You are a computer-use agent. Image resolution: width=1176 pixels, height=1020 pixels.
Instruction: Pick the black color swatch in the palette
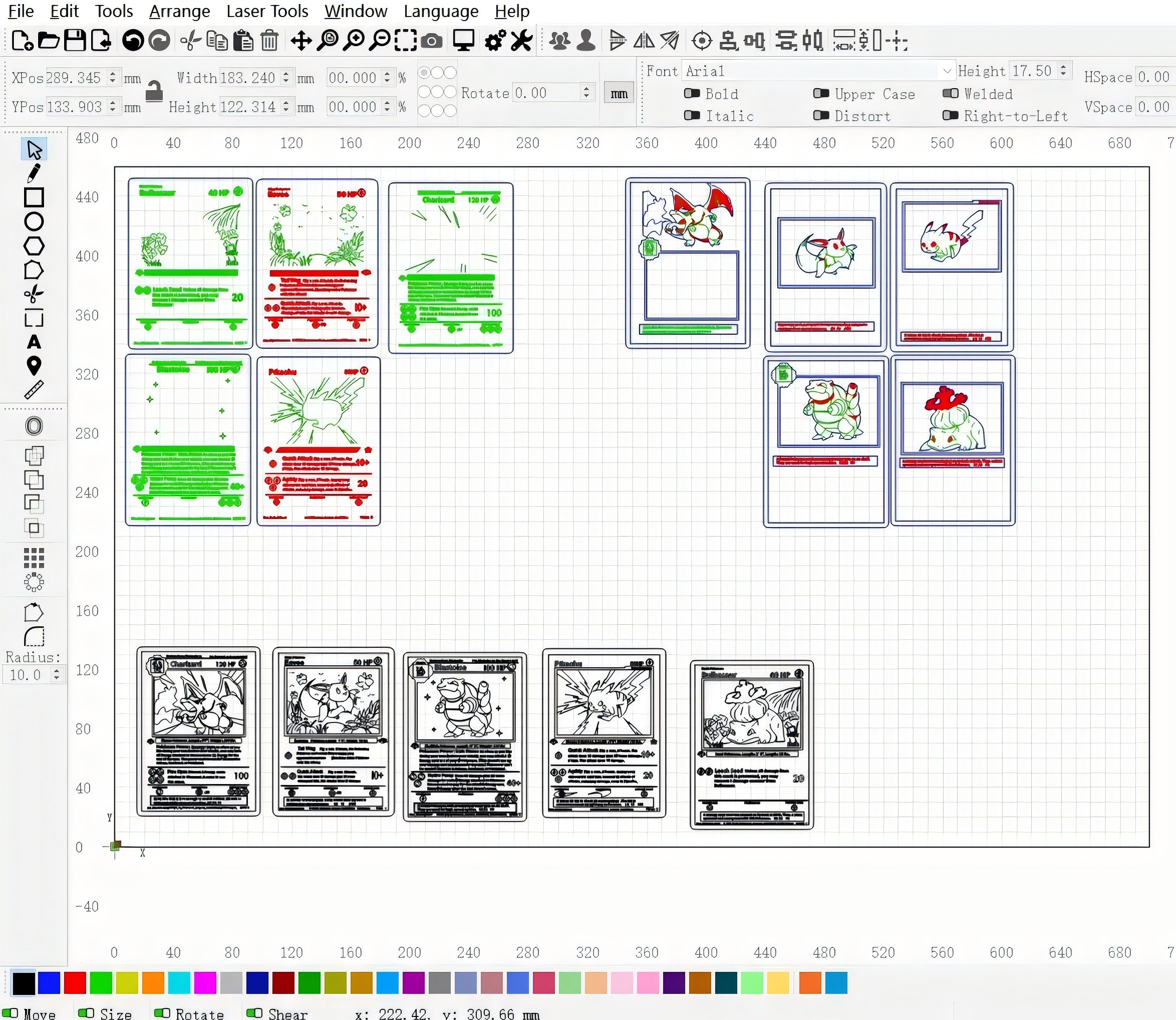pos(24,983)
